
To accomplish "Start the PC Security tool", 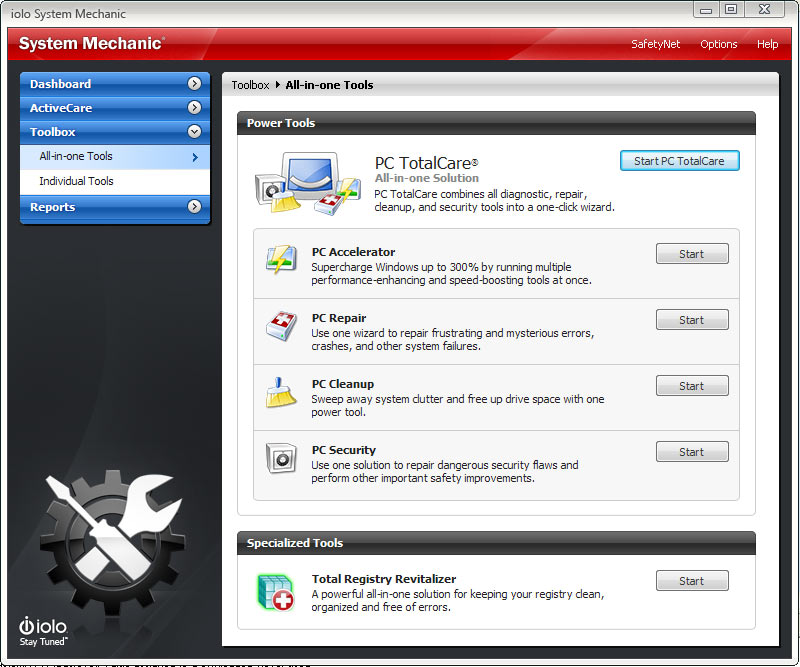I will coord(692,452).
